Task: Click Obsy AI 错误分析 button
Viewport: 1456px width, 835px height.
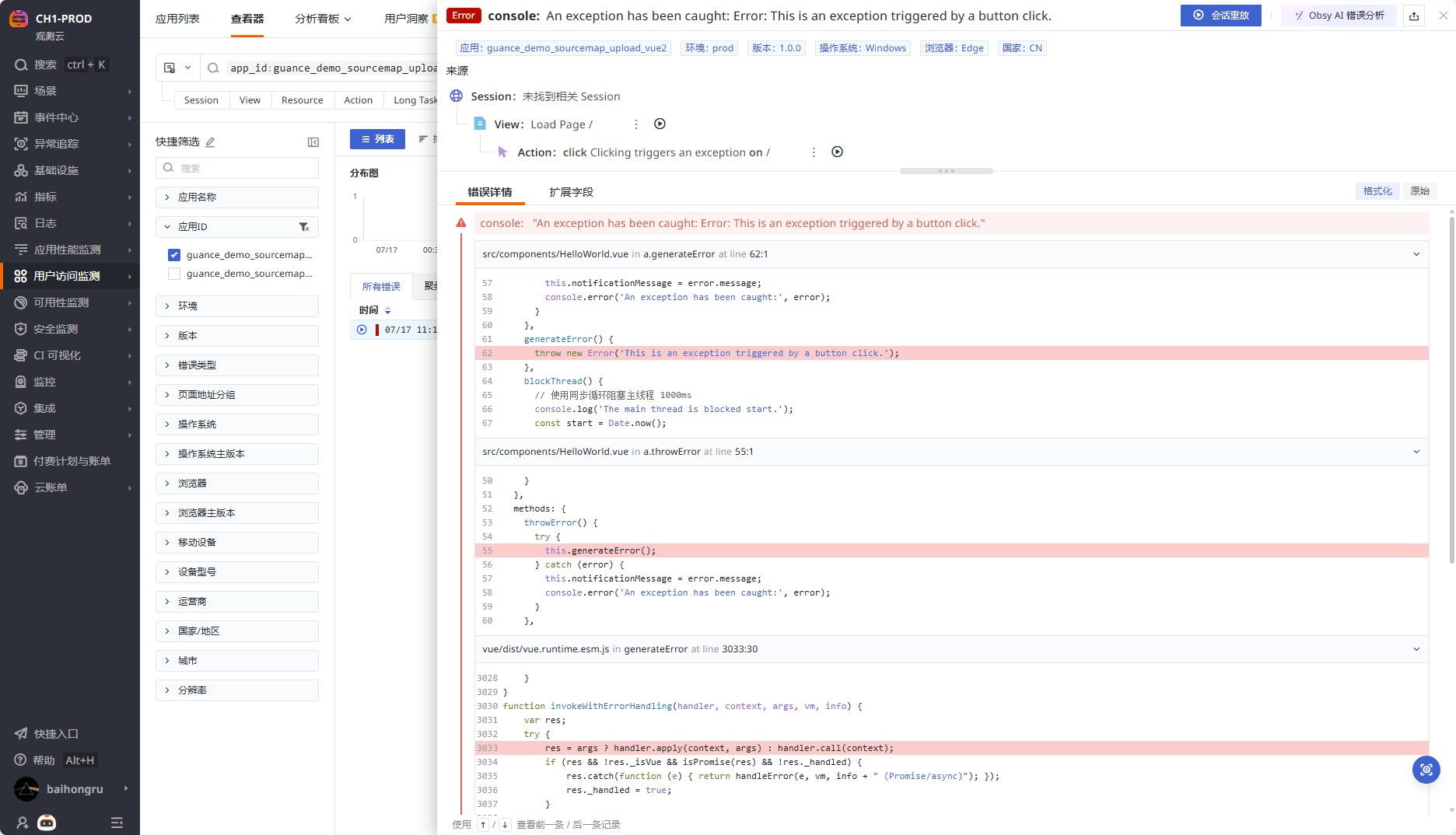Action: point(1339,16)
